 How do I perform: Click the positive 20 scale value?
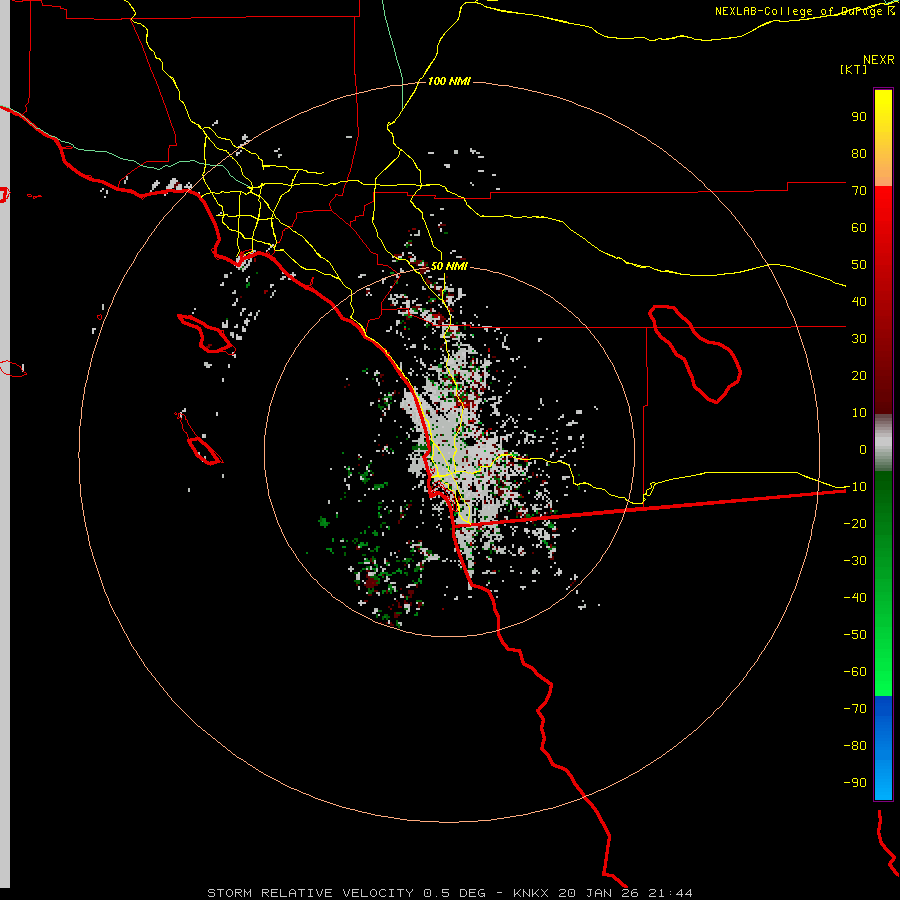tap(859, 375)
